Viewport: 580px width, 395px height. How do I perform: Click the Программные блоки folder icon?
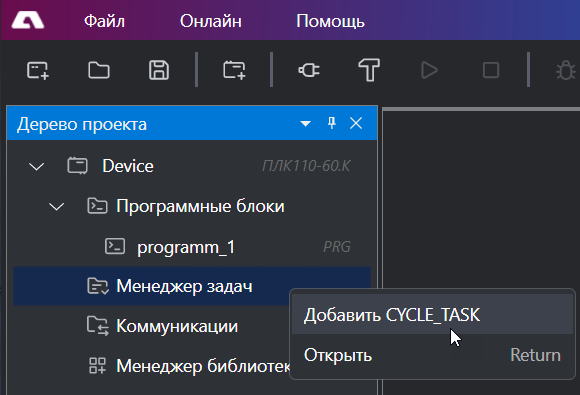97,206
